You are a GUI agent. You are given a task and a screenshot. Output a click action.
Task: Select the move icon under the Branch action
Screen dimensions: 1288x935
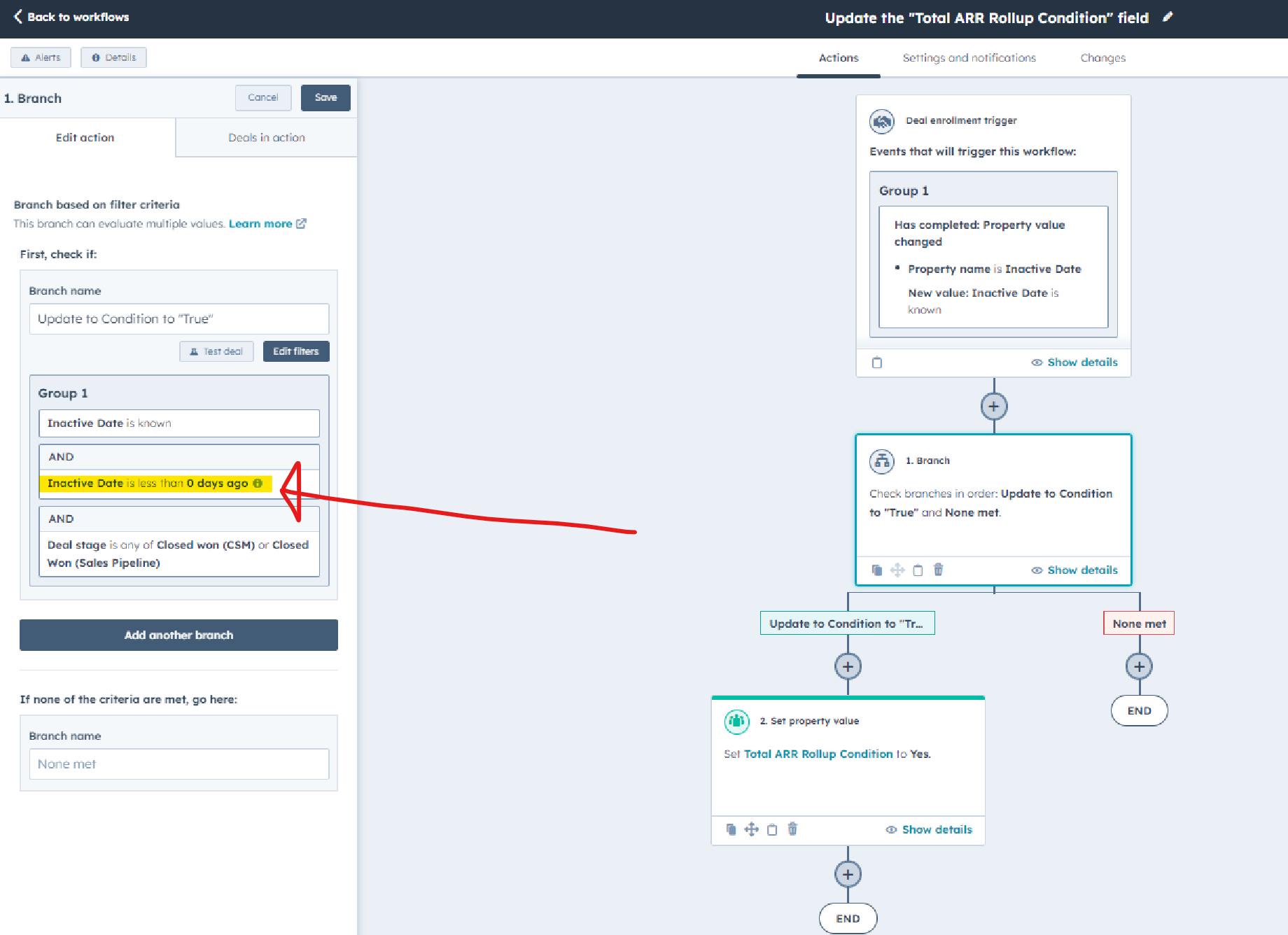(897, 570)
